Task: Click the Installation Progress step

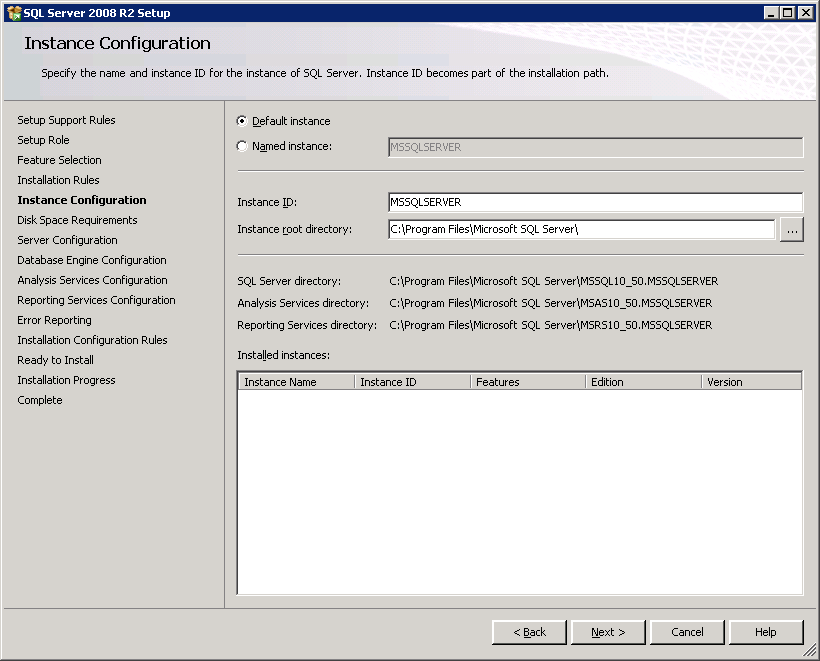Action: point(66,380)
